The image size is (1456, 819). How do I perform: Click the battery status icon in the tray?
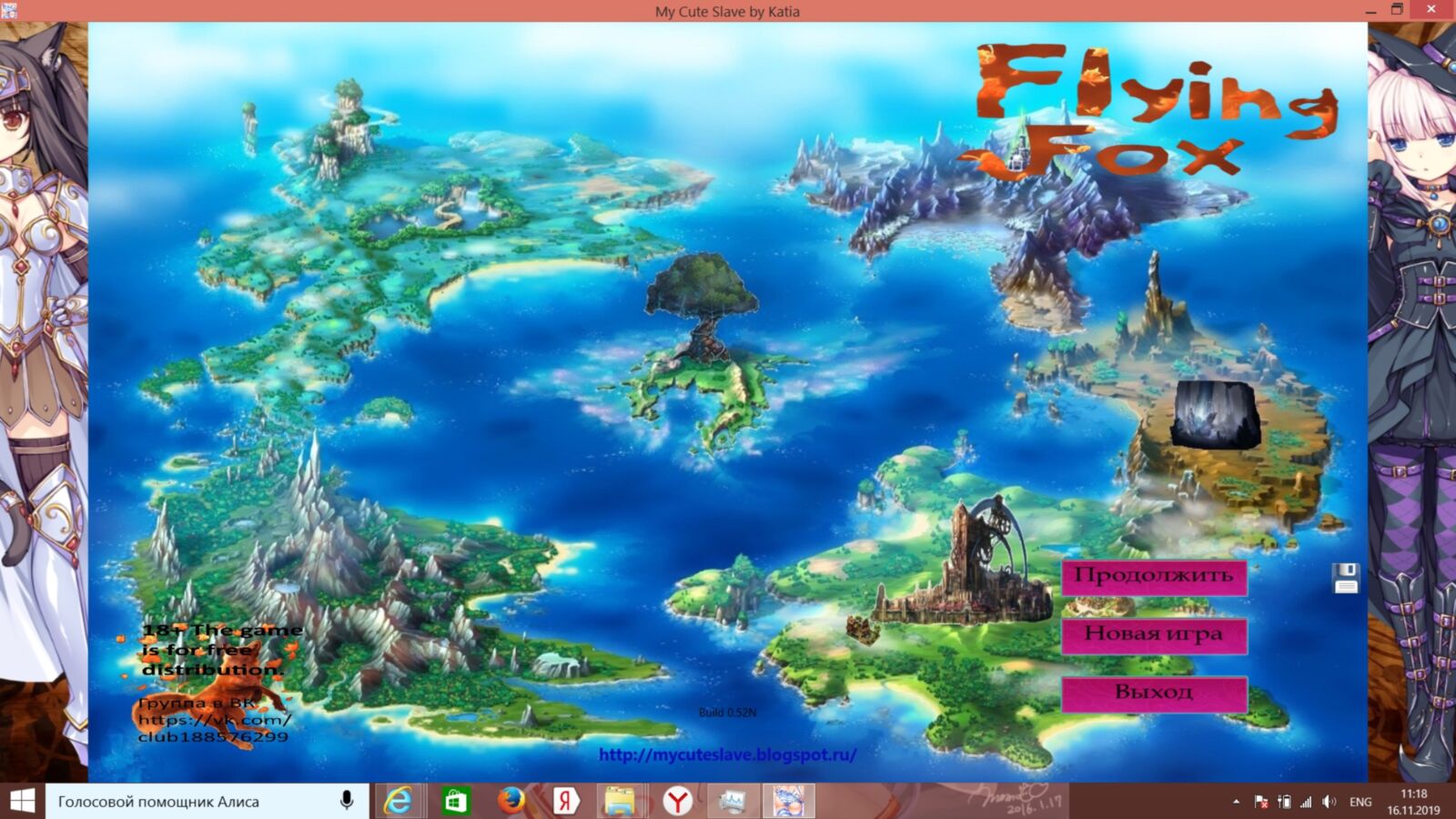(x=1285, y=802)
